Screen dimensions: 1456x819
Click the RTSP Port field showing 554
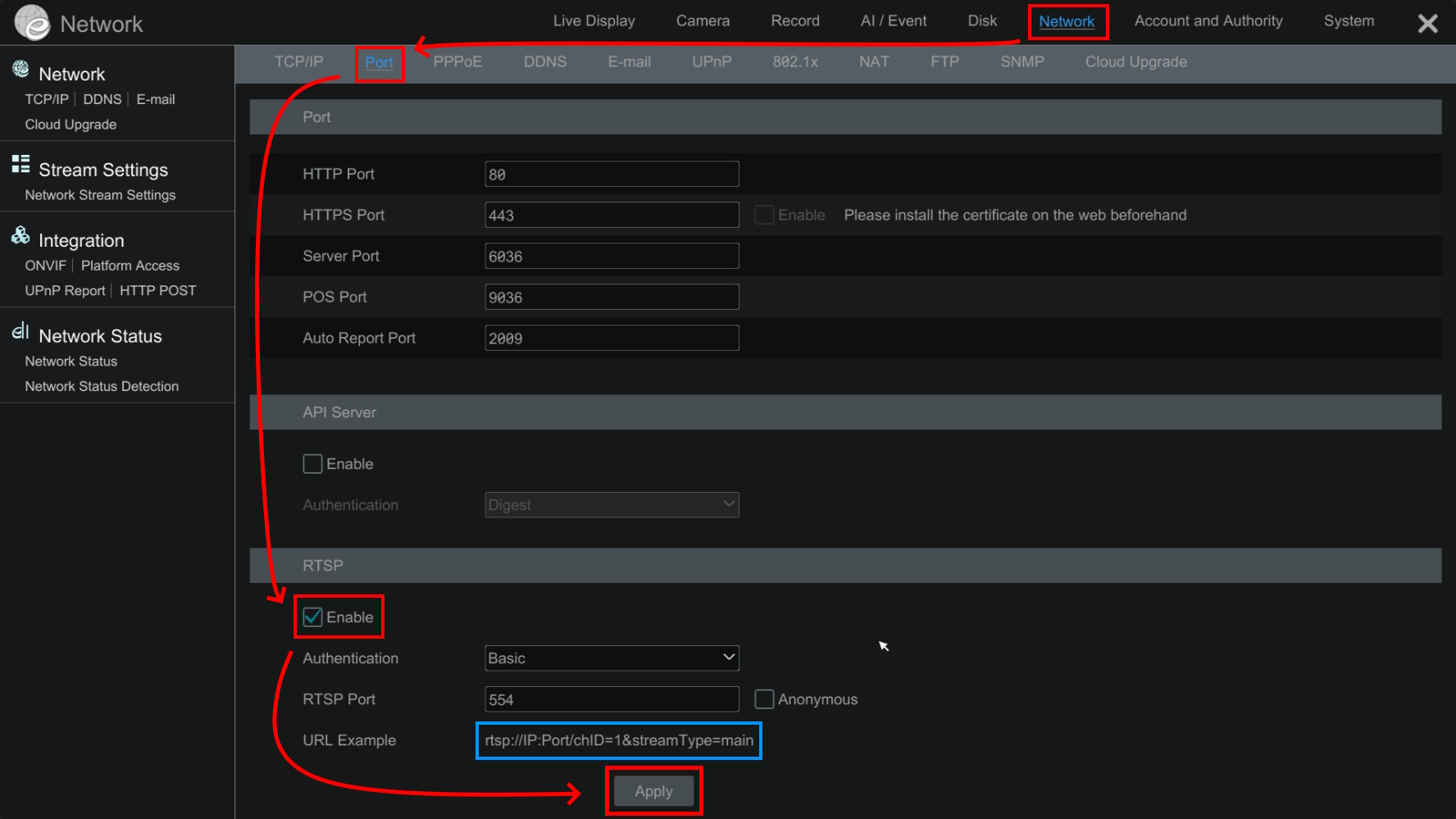(x=612, y=699)
